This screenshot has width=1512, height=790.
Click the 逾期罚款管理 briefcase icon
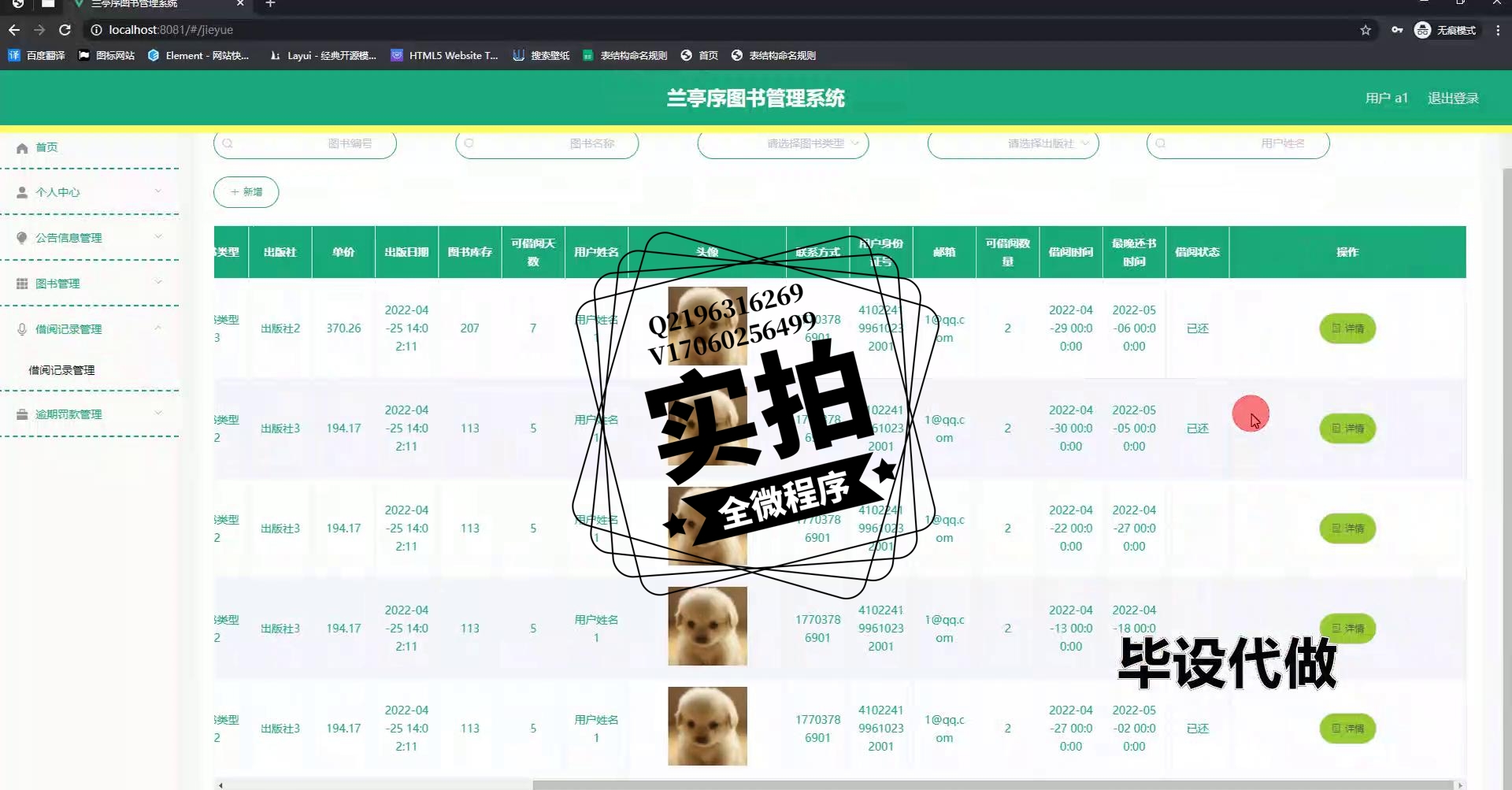pos(22,414)
